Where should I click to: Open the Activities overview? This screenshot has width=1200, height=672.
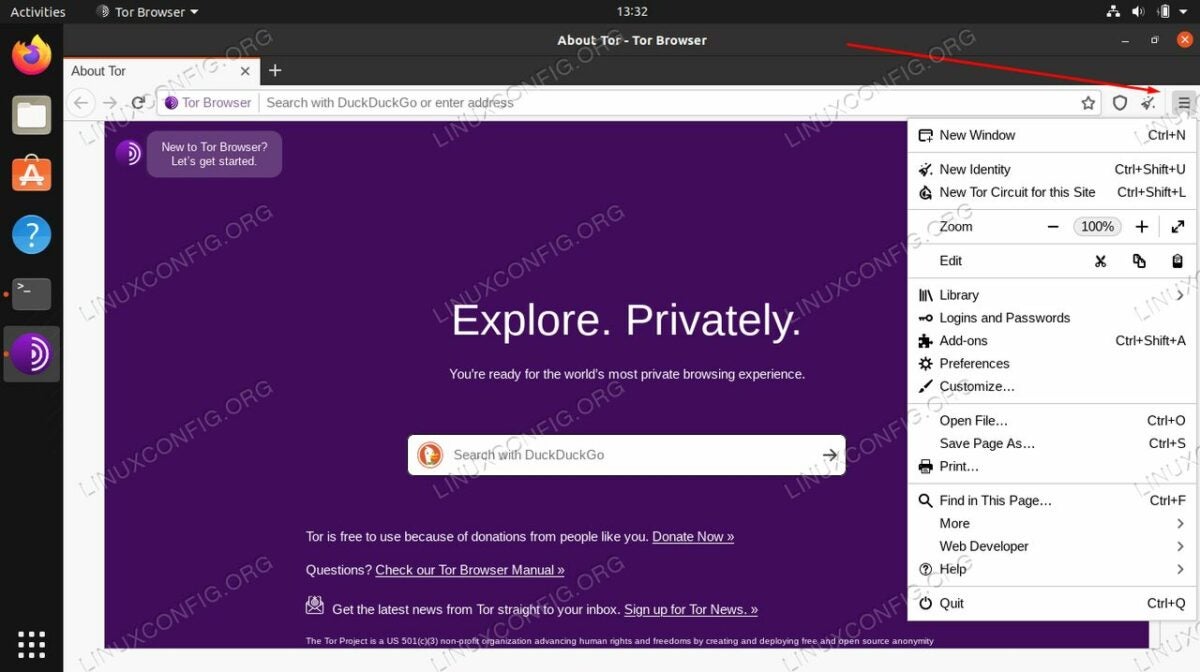tap(38, 12)
